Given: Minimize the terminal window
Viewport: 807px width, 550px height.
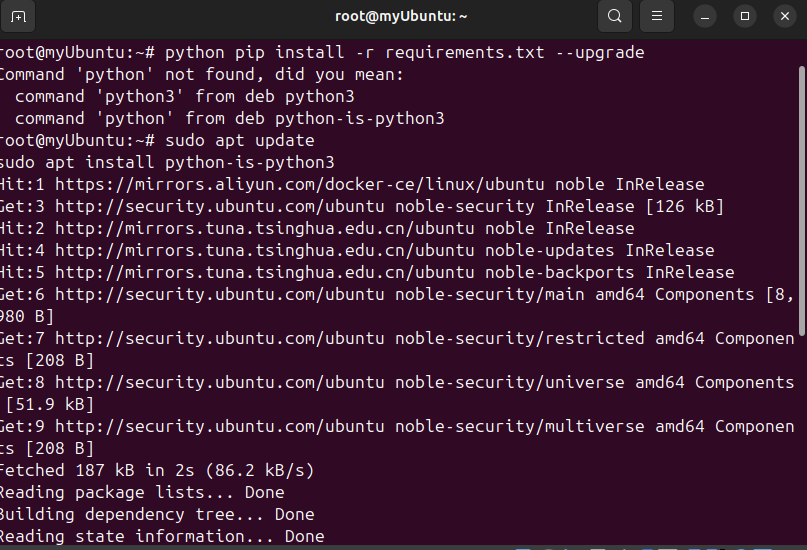Looking at the screenshot, I should 705,16.
